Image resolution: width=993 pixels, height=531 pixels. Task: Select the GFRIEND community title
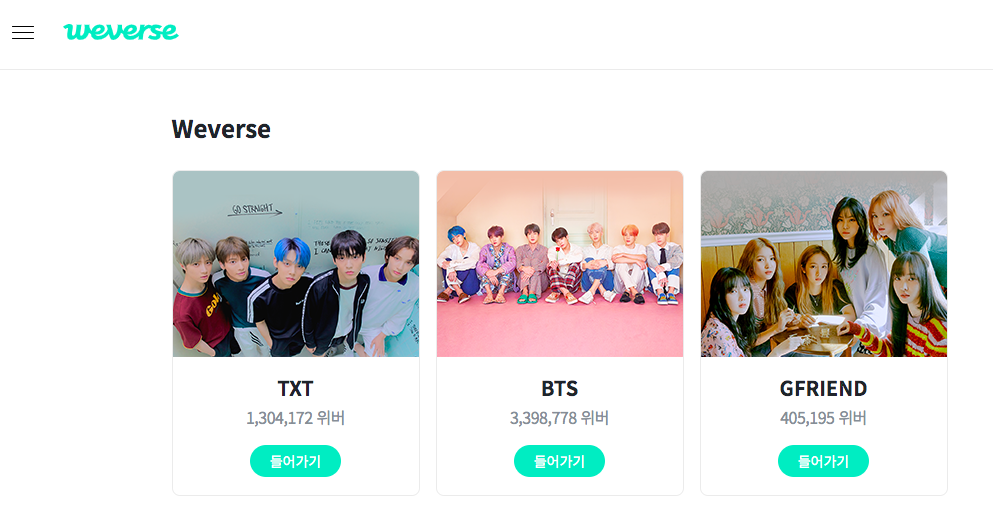point(823,388)
